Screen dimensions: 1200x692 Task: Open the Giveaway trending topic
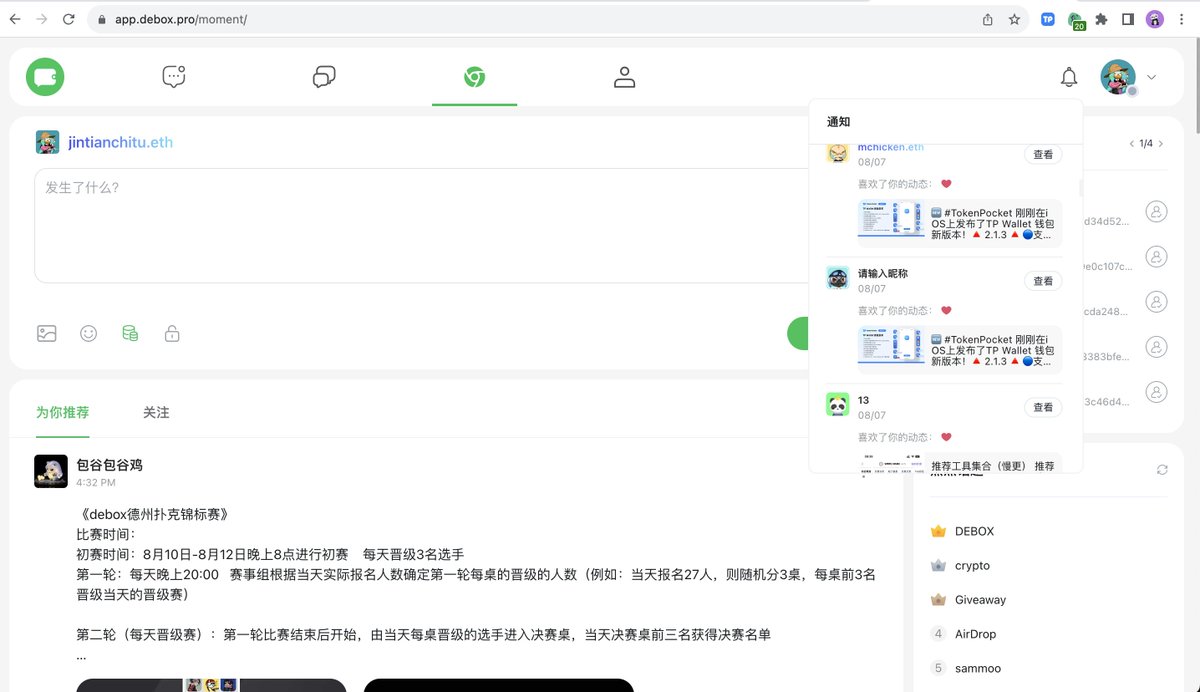click(x=980, y=599)
